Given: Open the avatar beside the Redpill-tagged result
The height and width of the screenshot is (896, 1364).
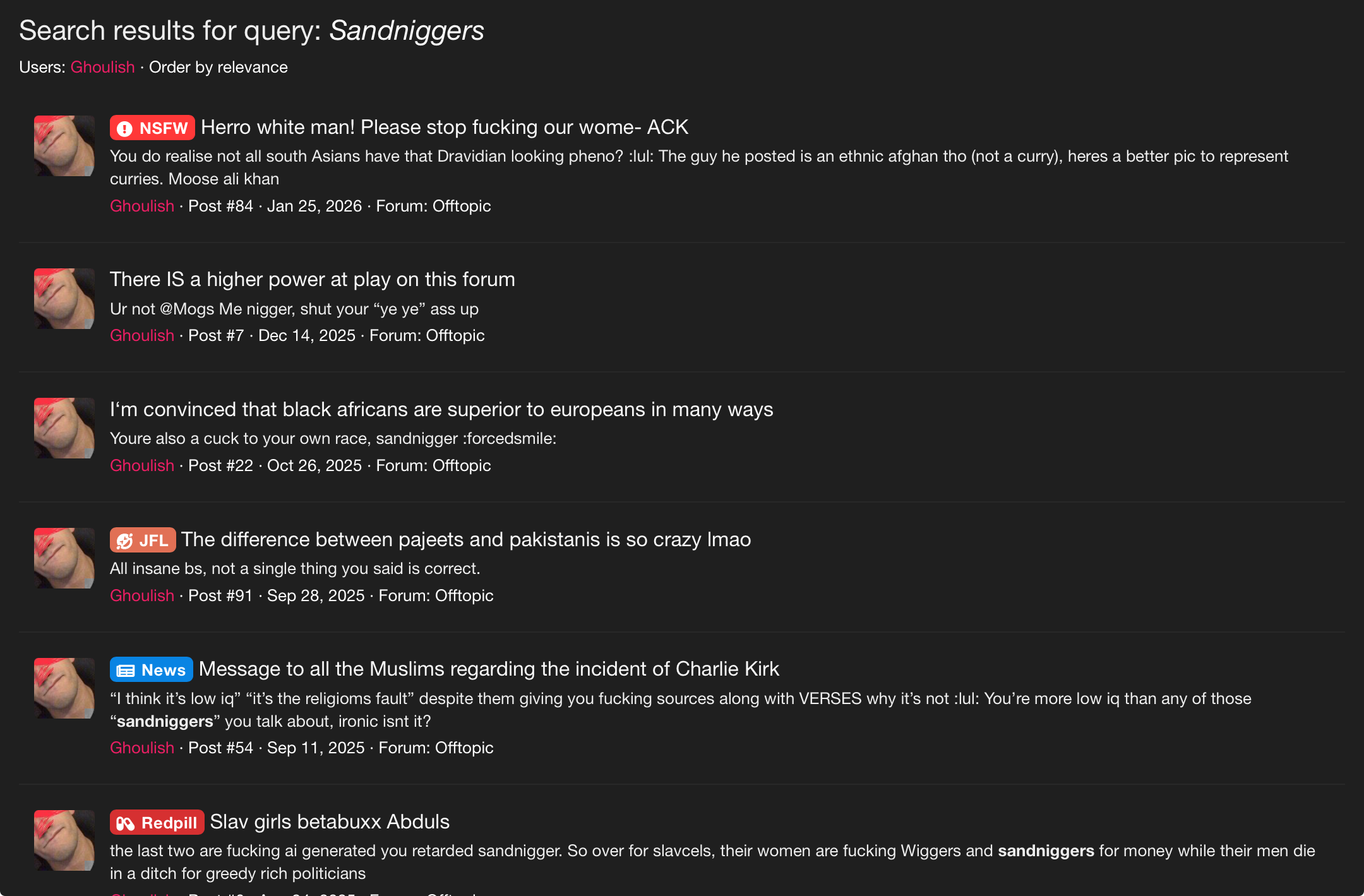Looking at the screenshot, I should click(x=64, y=840).
